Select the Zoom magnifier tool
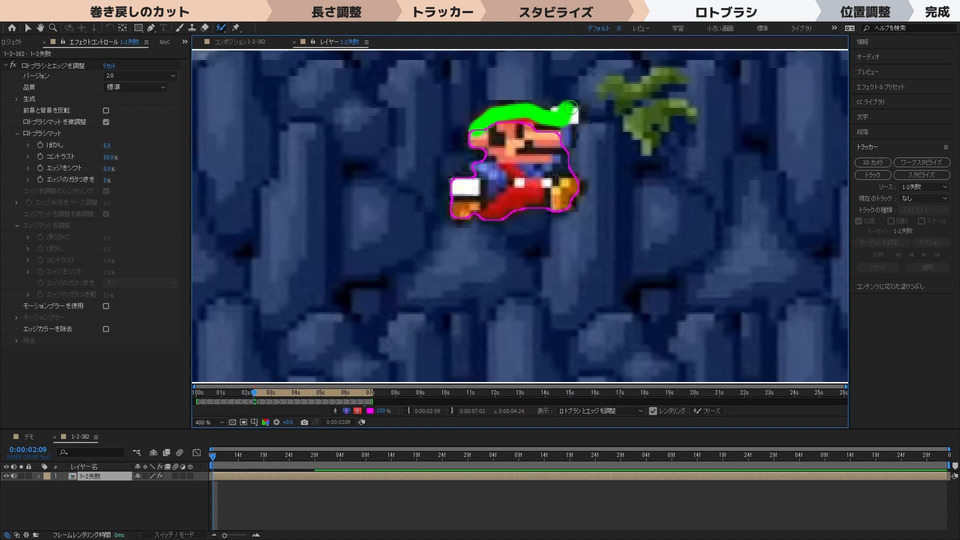960x540 pixels. point(53,28)
